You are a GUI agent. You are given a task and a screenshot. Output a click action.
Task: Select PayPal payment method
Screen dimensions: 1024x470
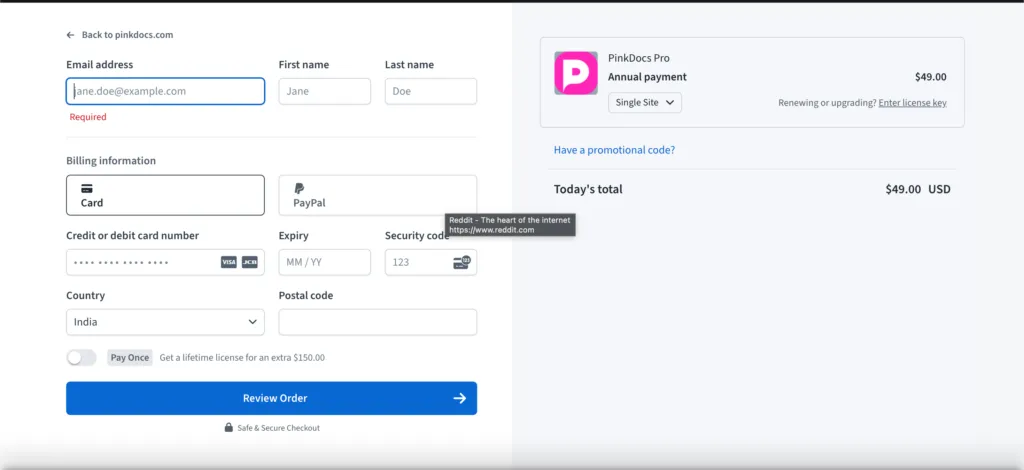click(377, 195)
